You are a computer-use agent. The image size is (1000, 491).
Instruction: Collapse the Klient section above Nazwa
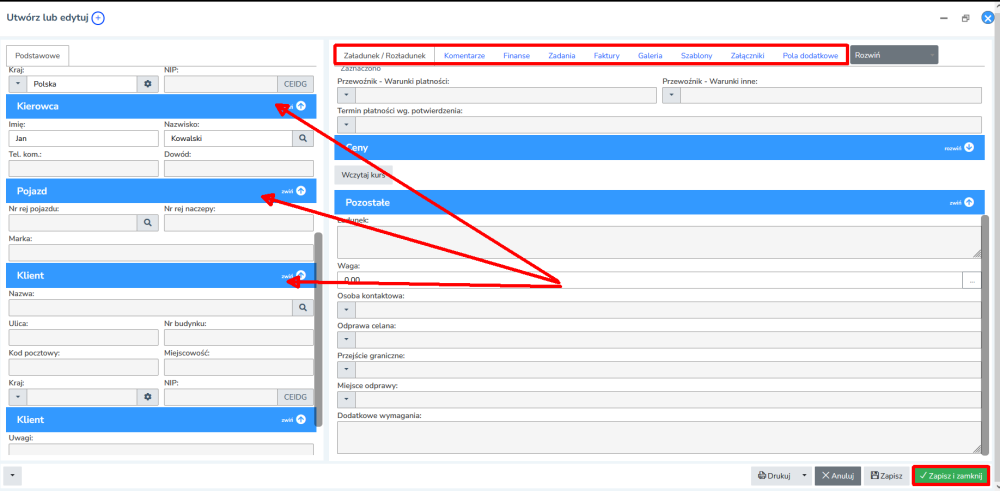(301, 275)
